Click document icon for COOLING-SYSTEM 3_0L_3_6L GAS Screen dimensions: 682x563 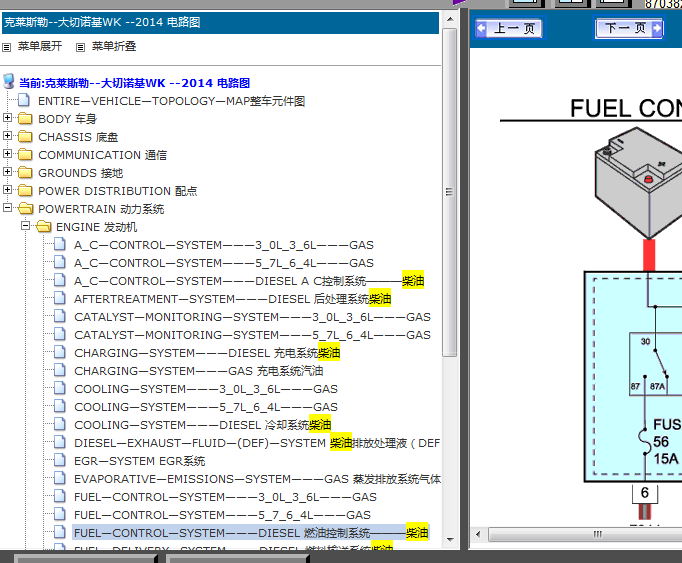click(60, 388)
